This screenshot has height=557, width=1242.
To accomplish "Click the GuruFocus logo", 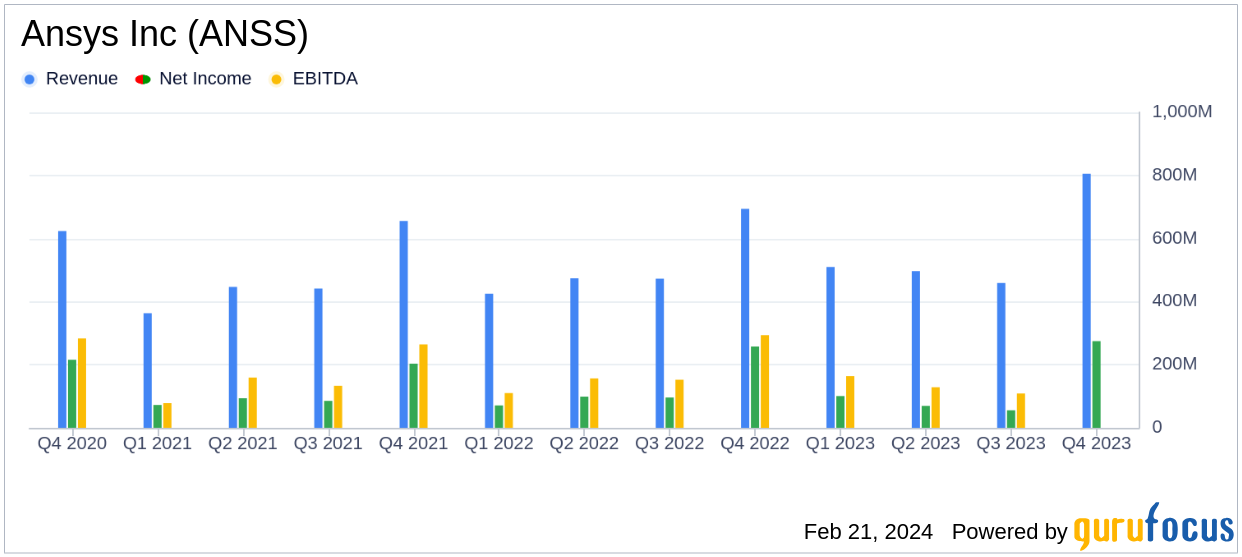I will tap(1153, 527).
